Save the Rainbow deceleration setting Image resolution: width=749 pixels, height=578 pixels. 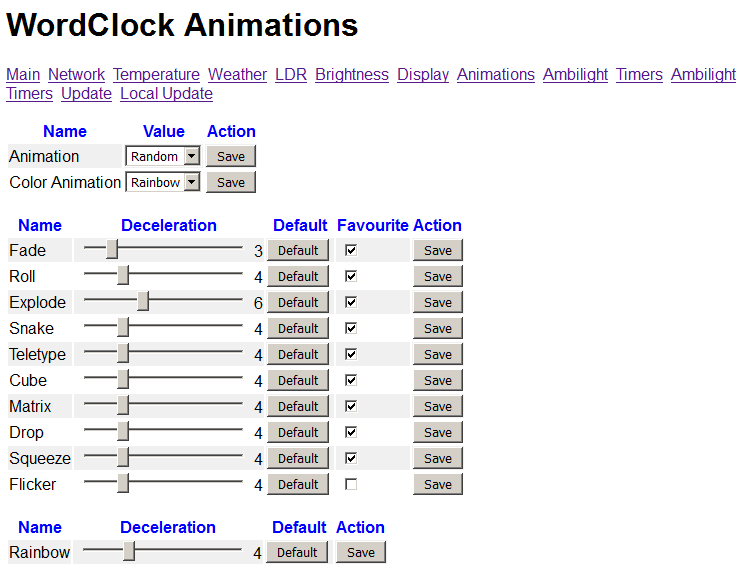tap(361, 553)
